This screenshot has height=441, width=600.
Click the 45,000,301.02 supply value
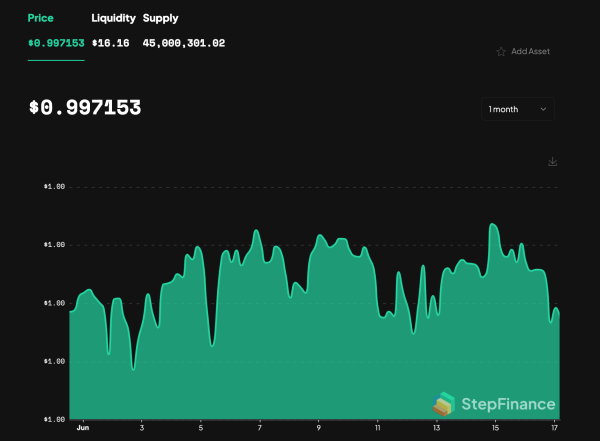pos(184,43)
